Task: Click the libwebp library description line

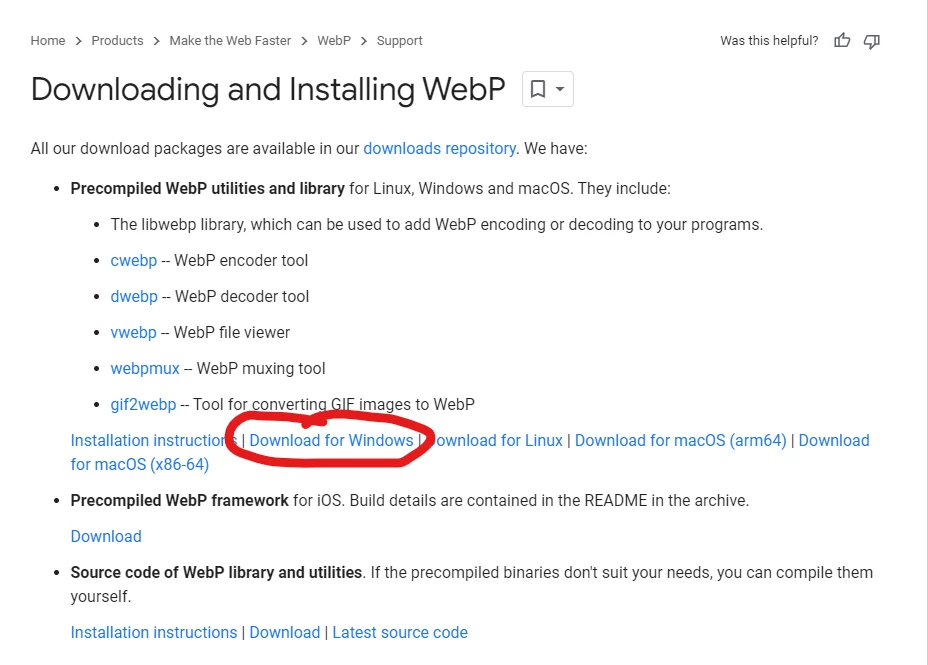Action: [x=437, y=225]
